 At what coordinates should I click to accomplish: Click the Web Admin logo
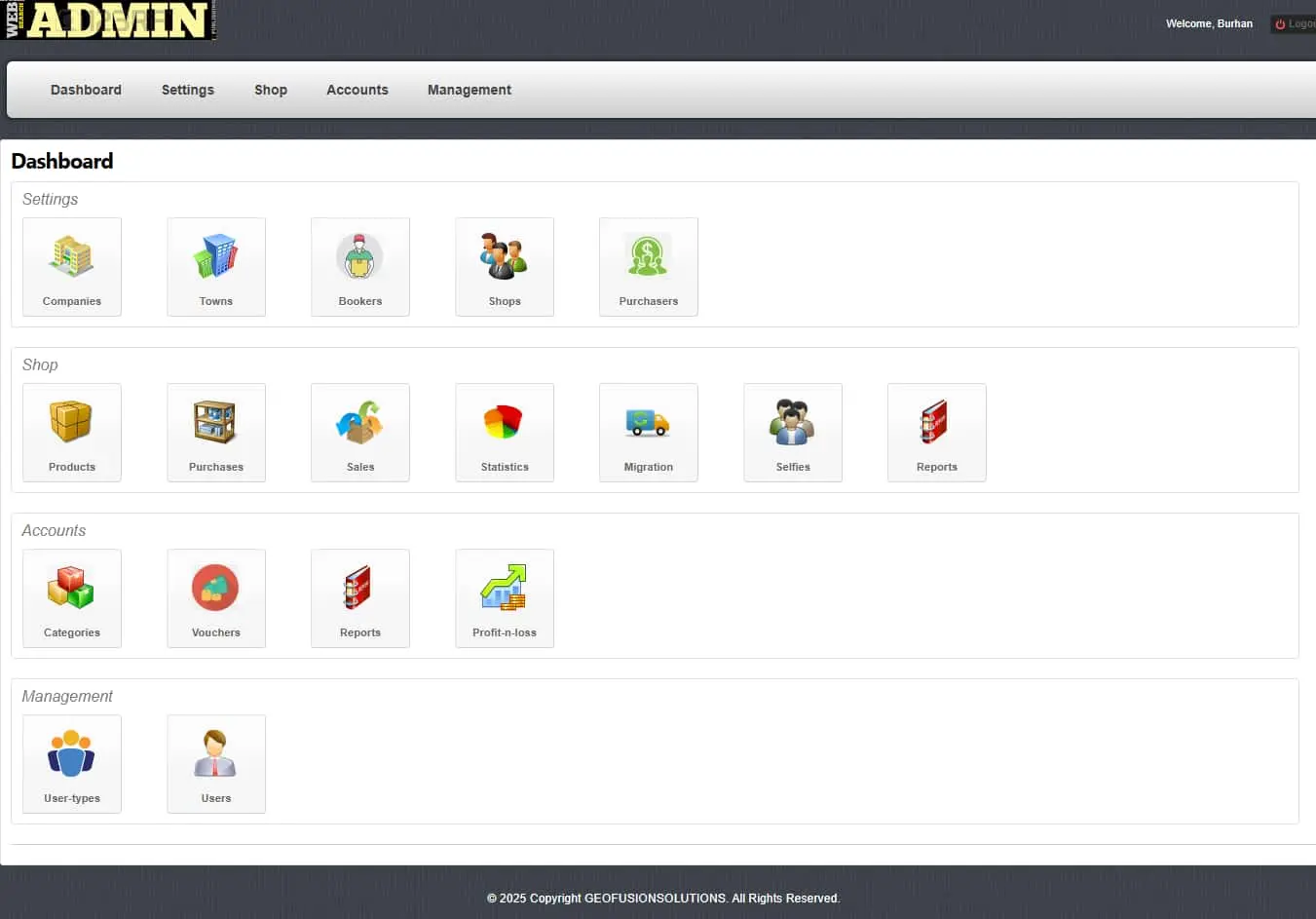click(108, 20)
